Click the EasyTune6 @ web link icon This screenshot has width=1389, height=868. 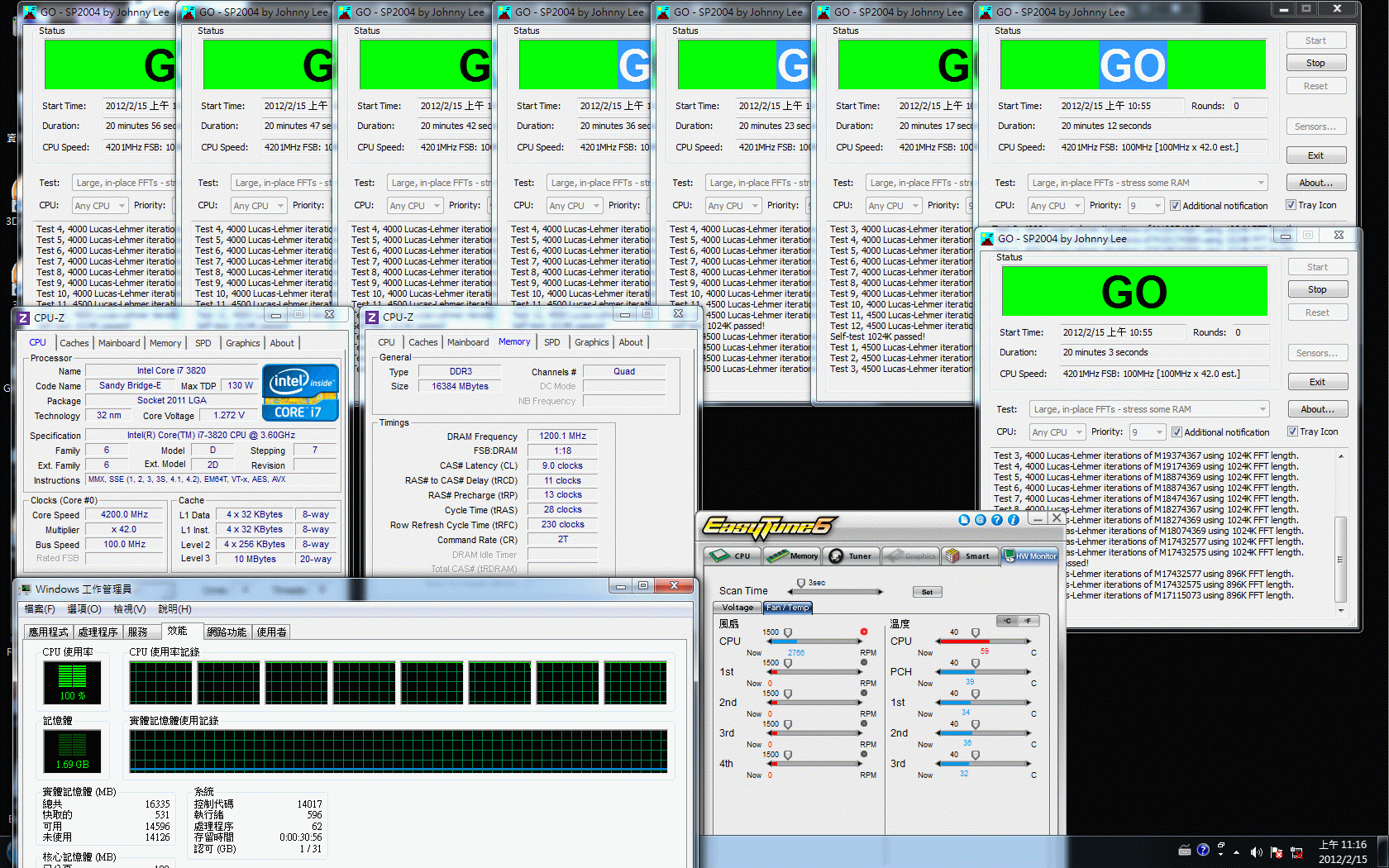tap(981, 520)
